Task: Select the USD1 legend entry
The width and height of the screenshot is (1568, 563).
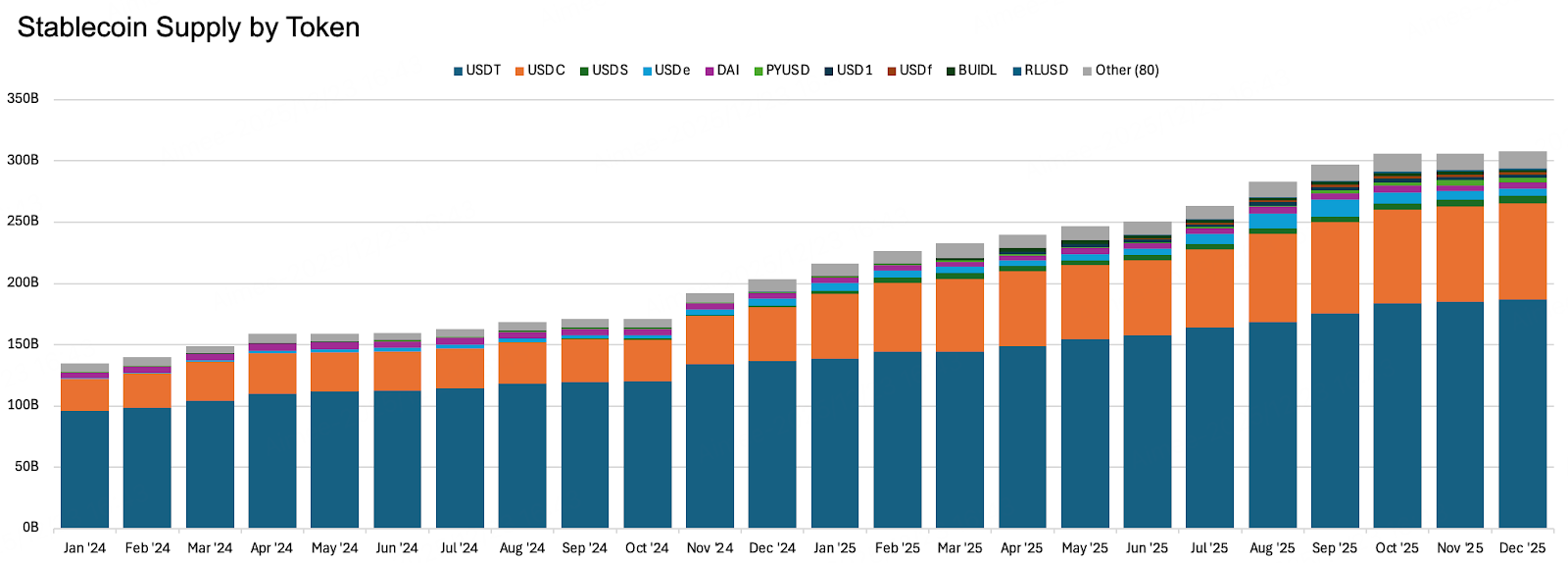Action: 849,71
